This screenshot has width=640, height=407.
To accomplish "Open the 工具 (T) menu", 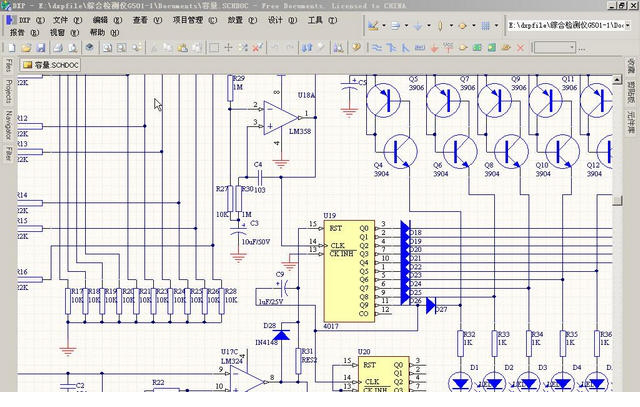I will pos(322,20).
